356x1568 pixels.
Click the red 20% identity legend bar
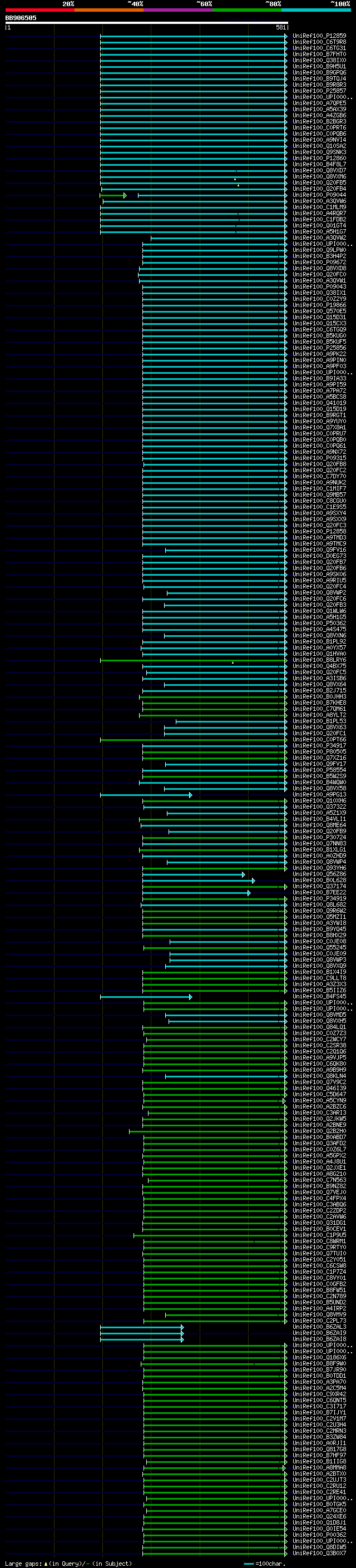click(39, 10)
